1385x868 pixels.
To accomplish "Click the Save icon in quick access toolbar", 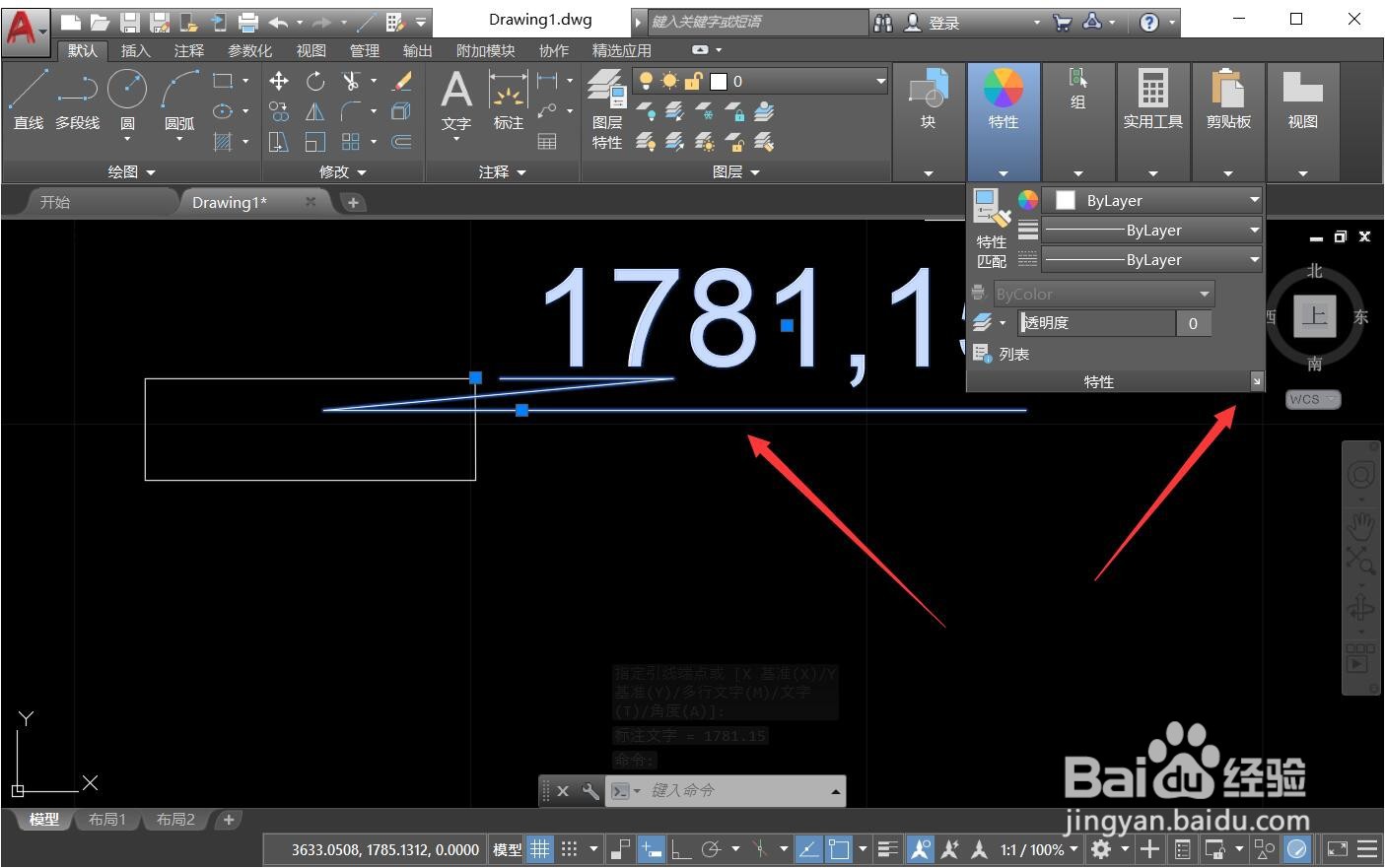I will (129, 22).
